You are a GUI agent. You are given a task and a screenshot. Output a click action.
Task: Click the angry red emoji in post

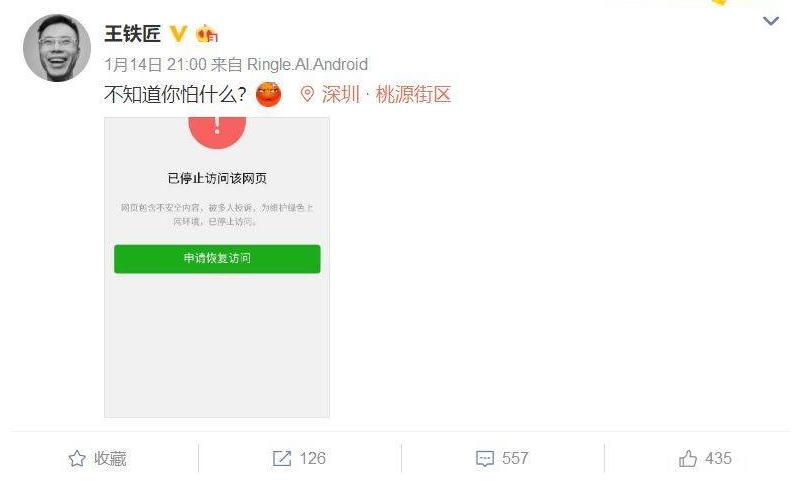pyautogui.click(x=268, y=94)
